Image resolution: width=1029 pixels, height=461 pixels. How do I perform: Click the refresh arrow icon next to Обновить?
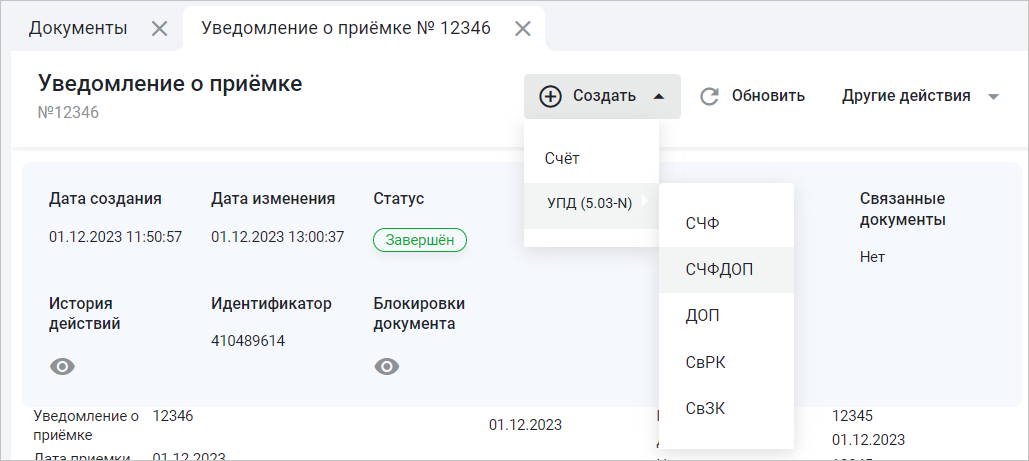coord(710,96)
